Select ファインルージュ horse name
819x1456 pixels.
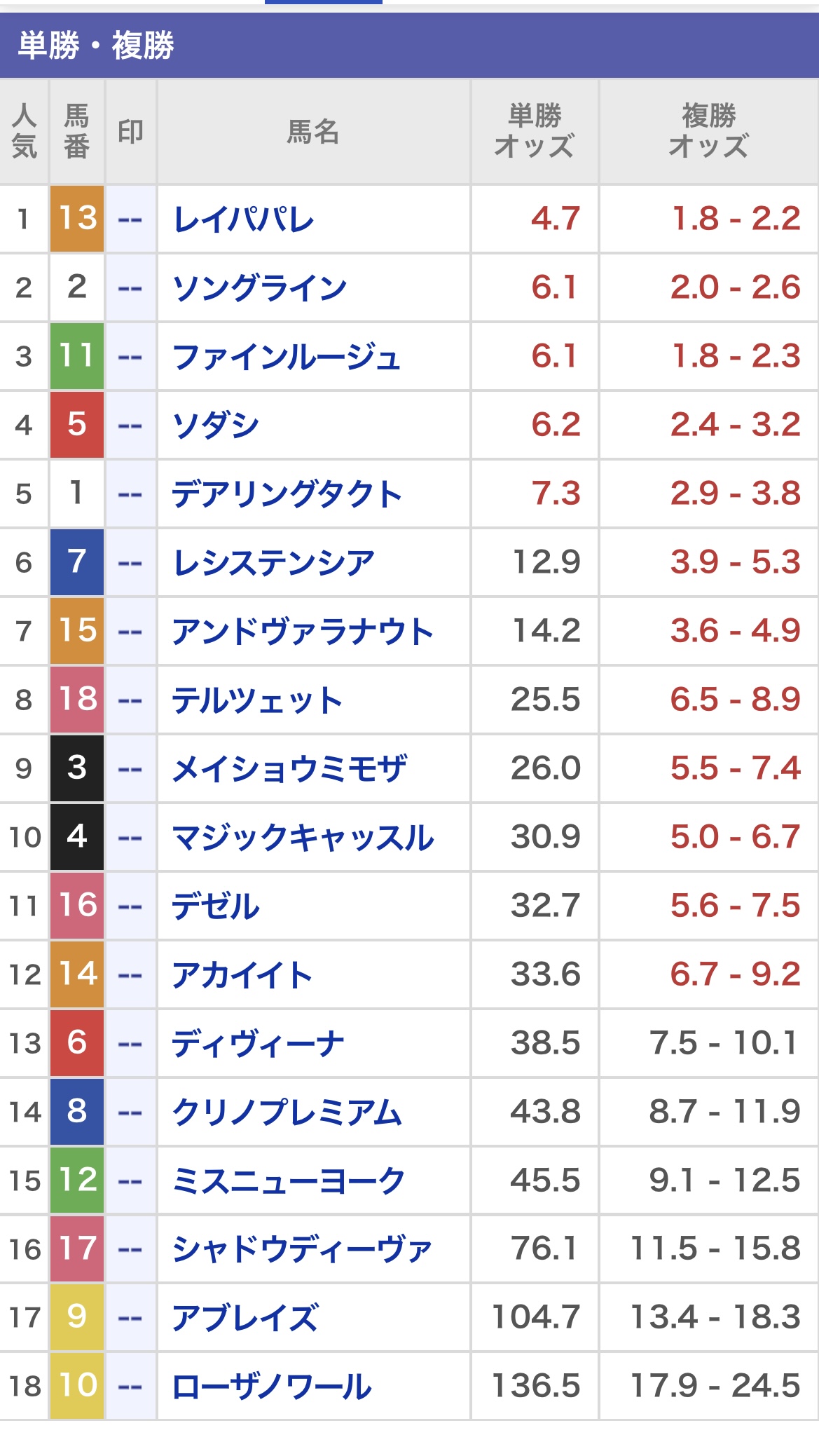pyautogui.click(x=286, y=357)
